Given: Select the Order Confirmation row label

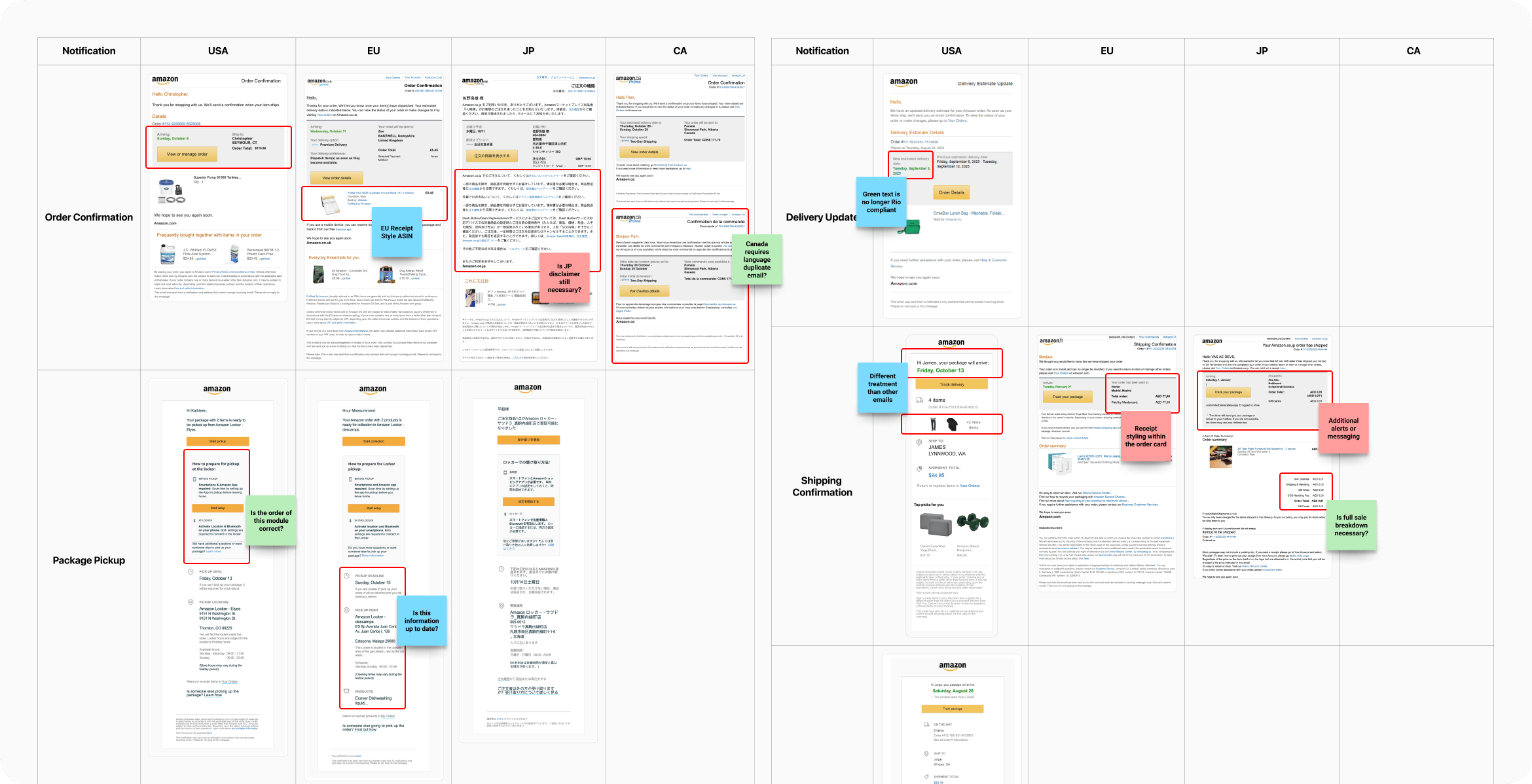Looking at the screenshot, I should tap(89, 217).
